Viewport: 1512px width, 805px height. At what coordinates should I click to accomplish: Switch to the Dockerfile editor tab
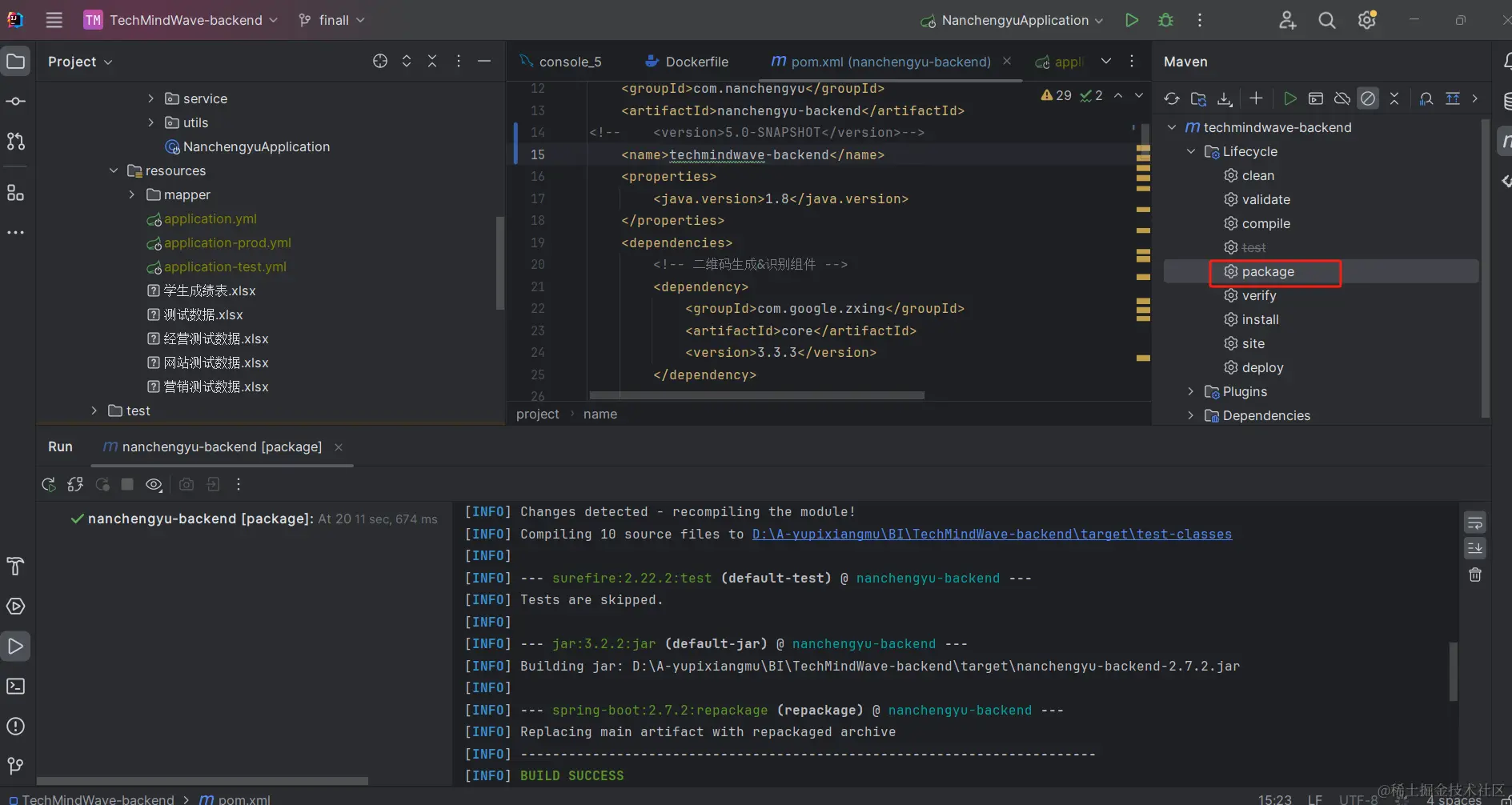click(687, 62)
